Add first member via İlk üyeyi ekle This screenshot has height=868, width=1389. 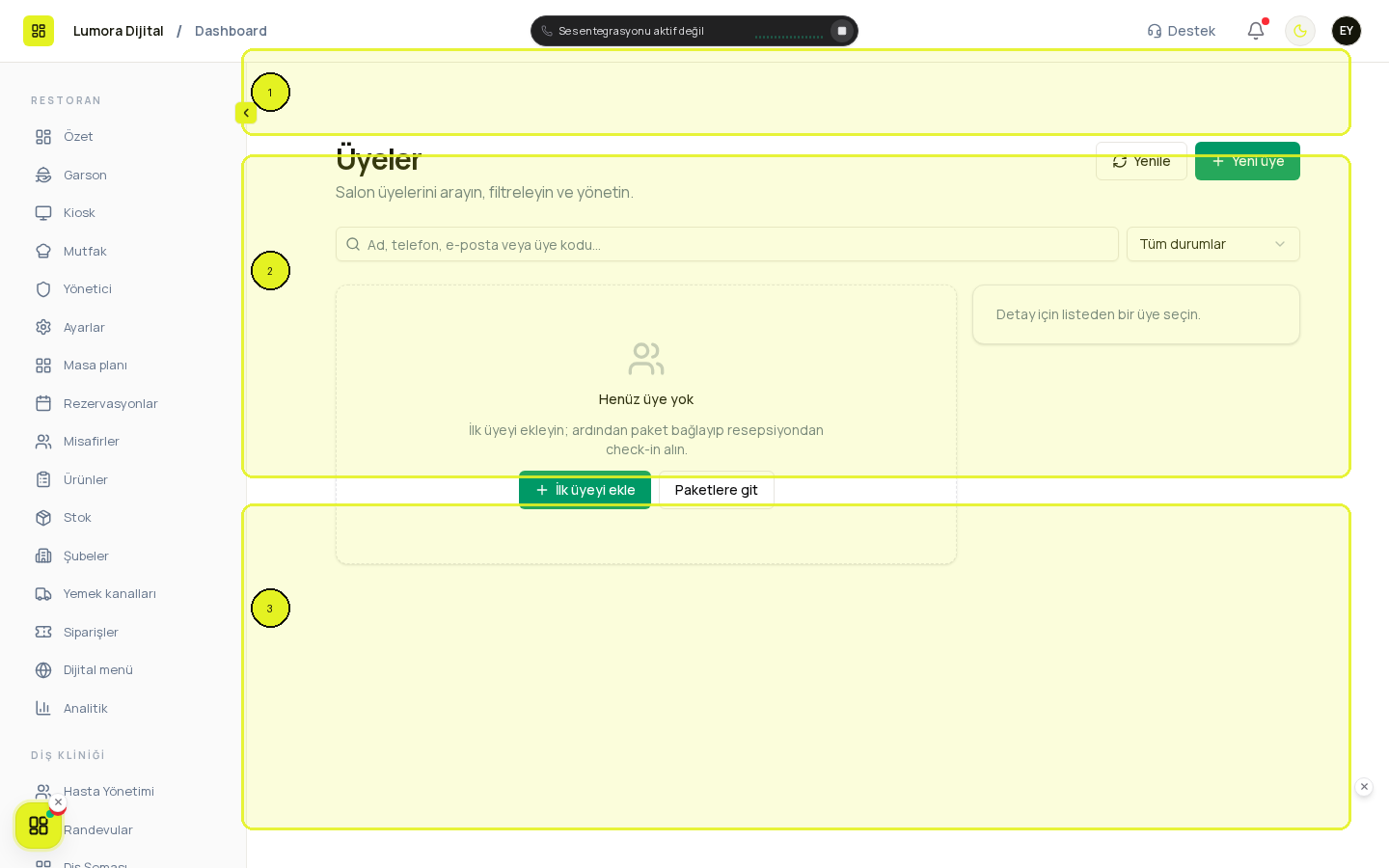585,490
